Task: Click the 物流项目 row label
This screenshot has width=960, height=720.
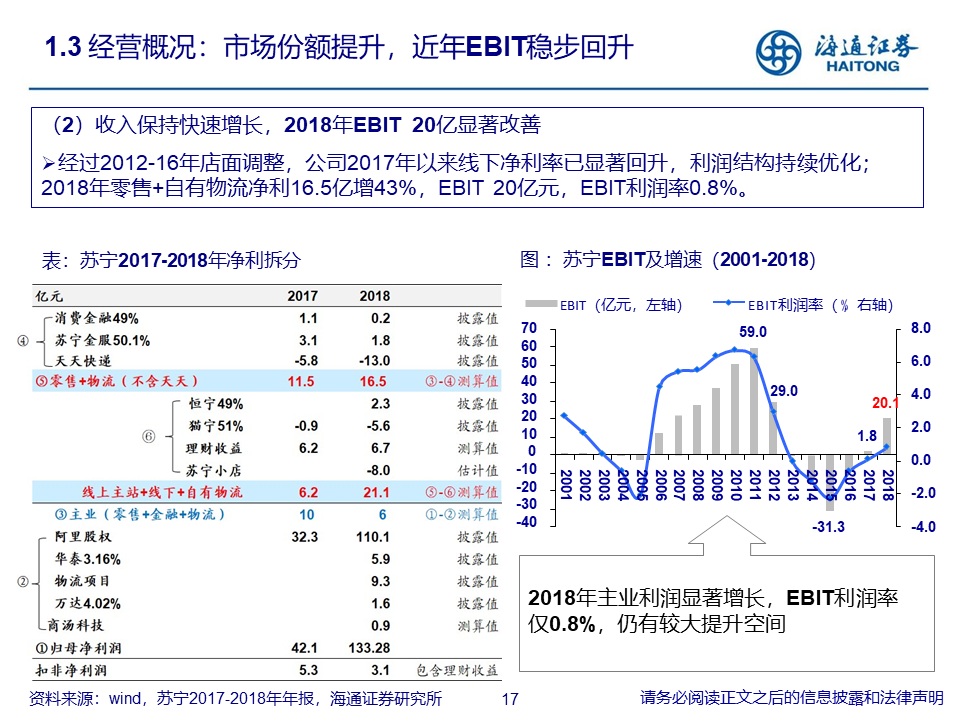Action: pos(83,581)
